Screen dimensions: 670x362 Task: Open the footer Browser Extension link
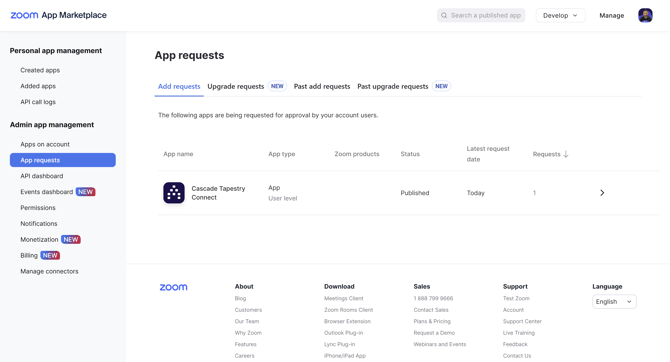(x=347, y=321)
